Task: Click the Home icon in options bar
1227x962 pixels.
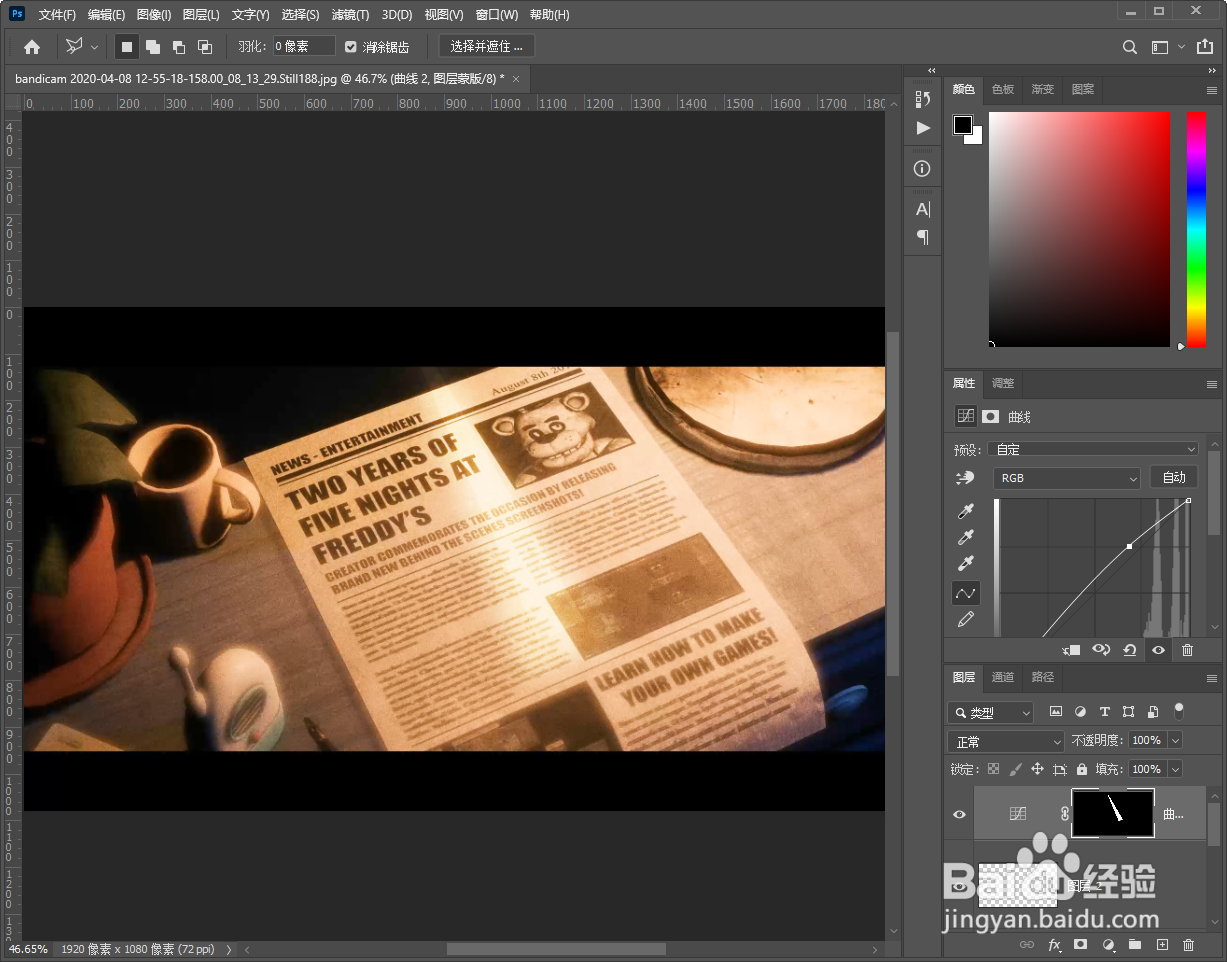Action: (32, 46)
